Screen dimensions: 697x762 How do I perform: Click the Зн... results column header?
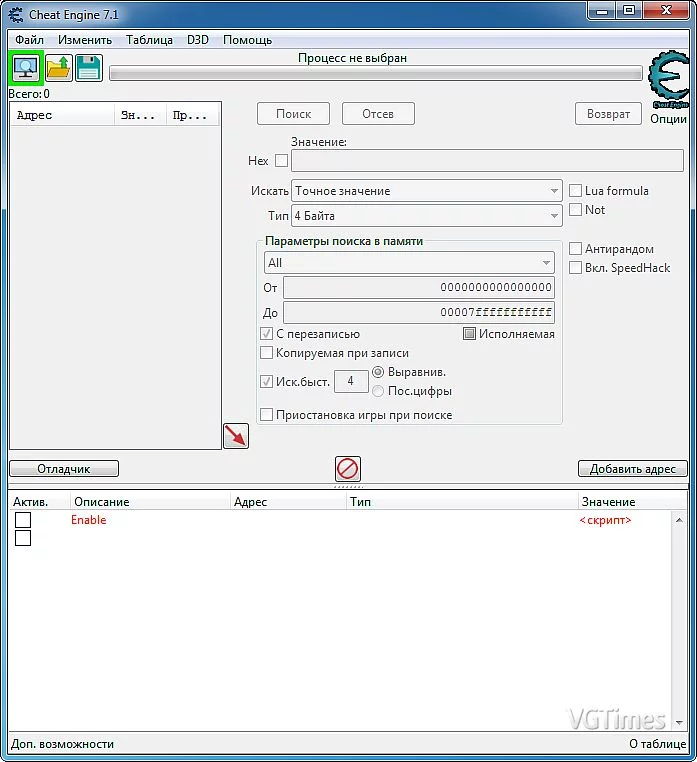coord(140,115)
